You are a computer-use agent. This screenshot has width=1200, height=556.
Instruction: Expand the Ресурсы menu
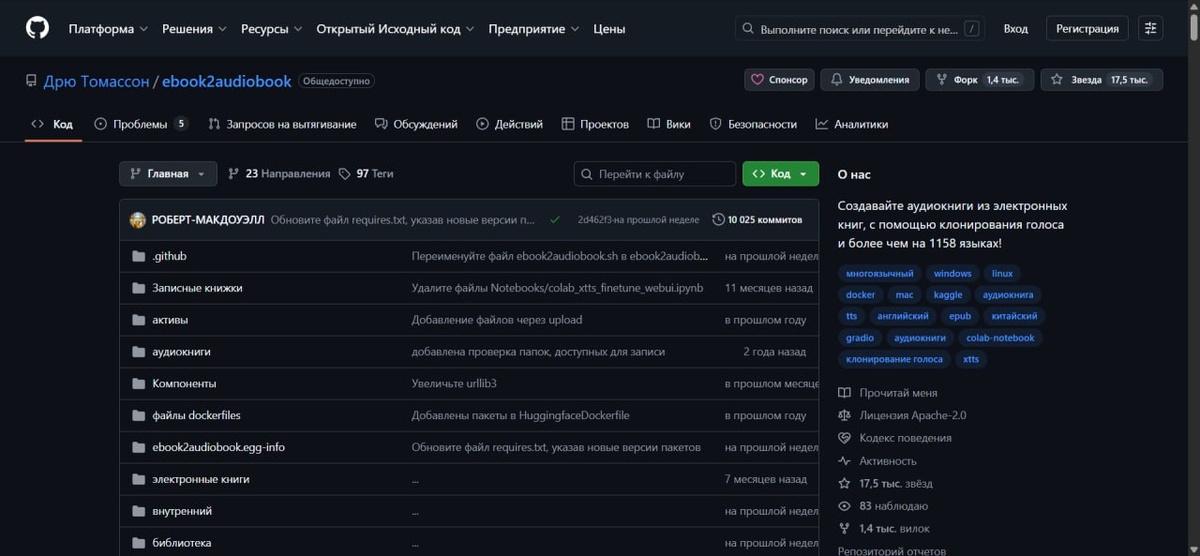pos(272,29)
